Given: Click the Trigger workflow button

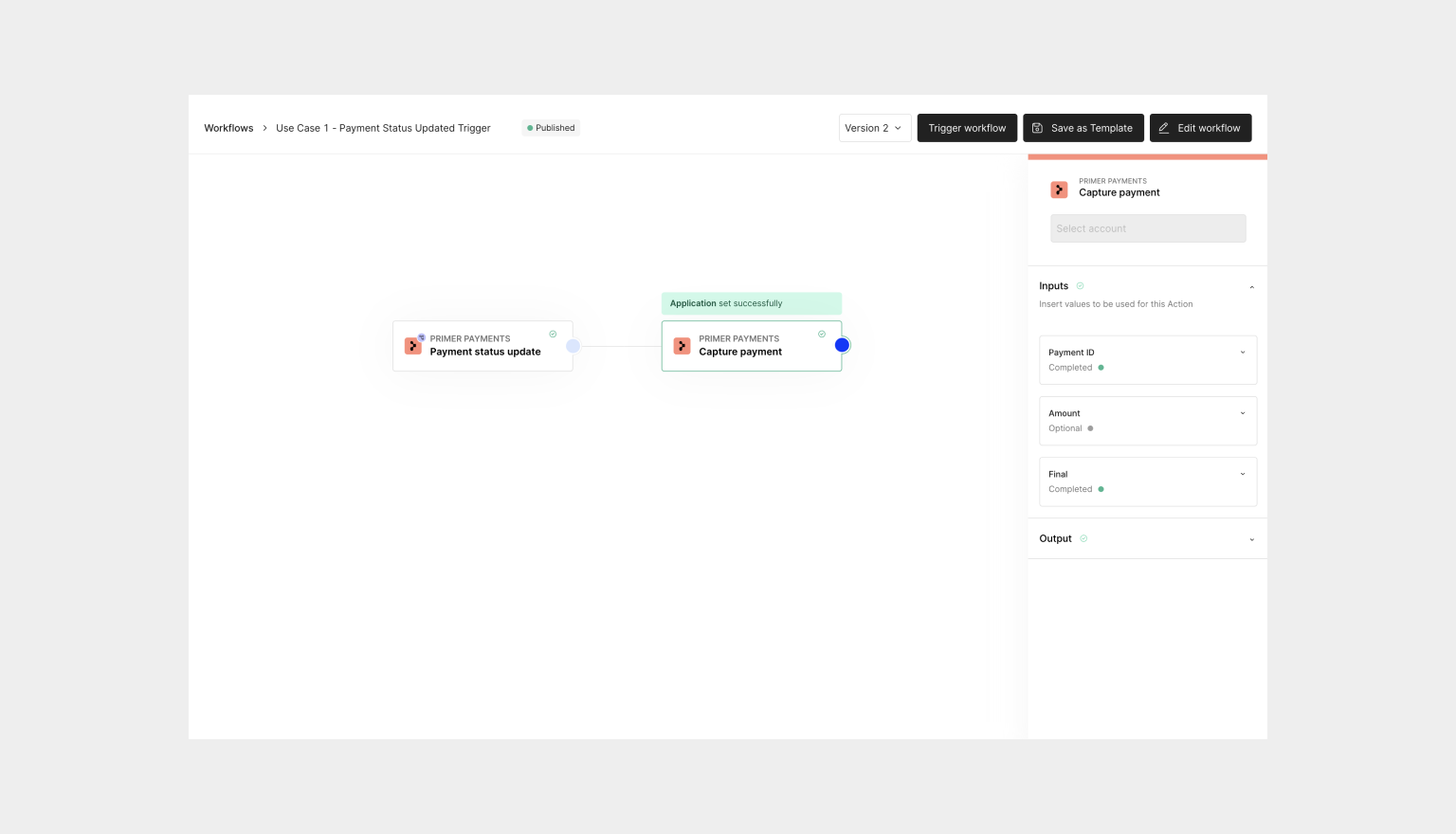Looking at the screenshot, I should [967, 128].
